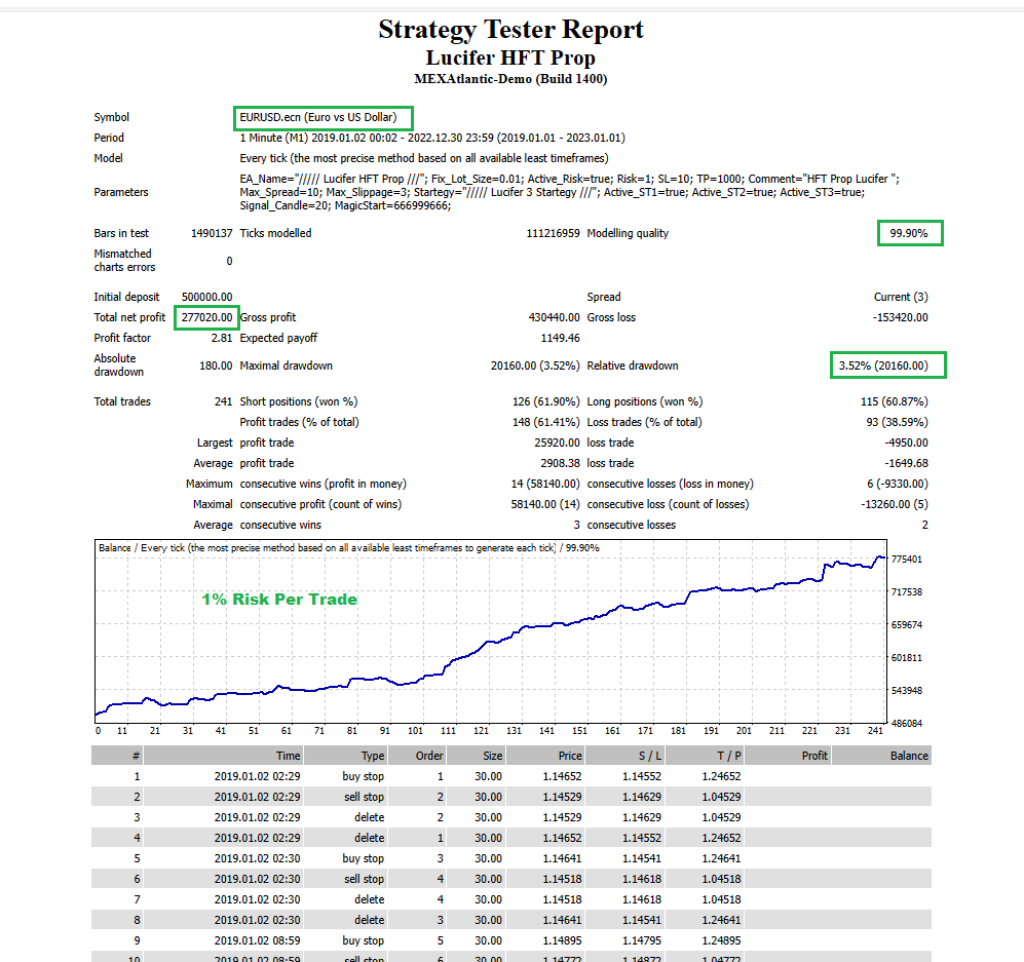Screen dimensions: 1024x962
Task: Select the Lucifer HFT Prop heading
Action: (511, 58)
